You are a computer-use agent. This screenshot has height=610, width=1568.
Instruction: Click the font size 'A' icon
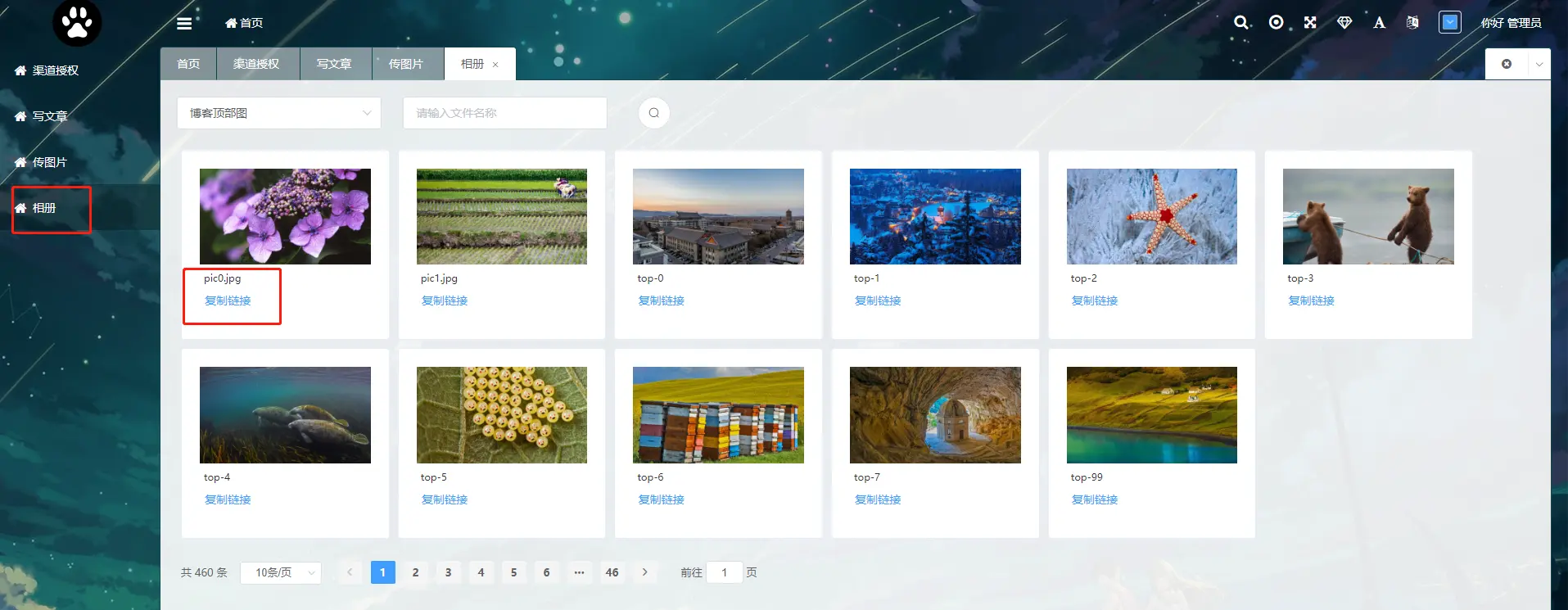click(x=1380, y=22)
